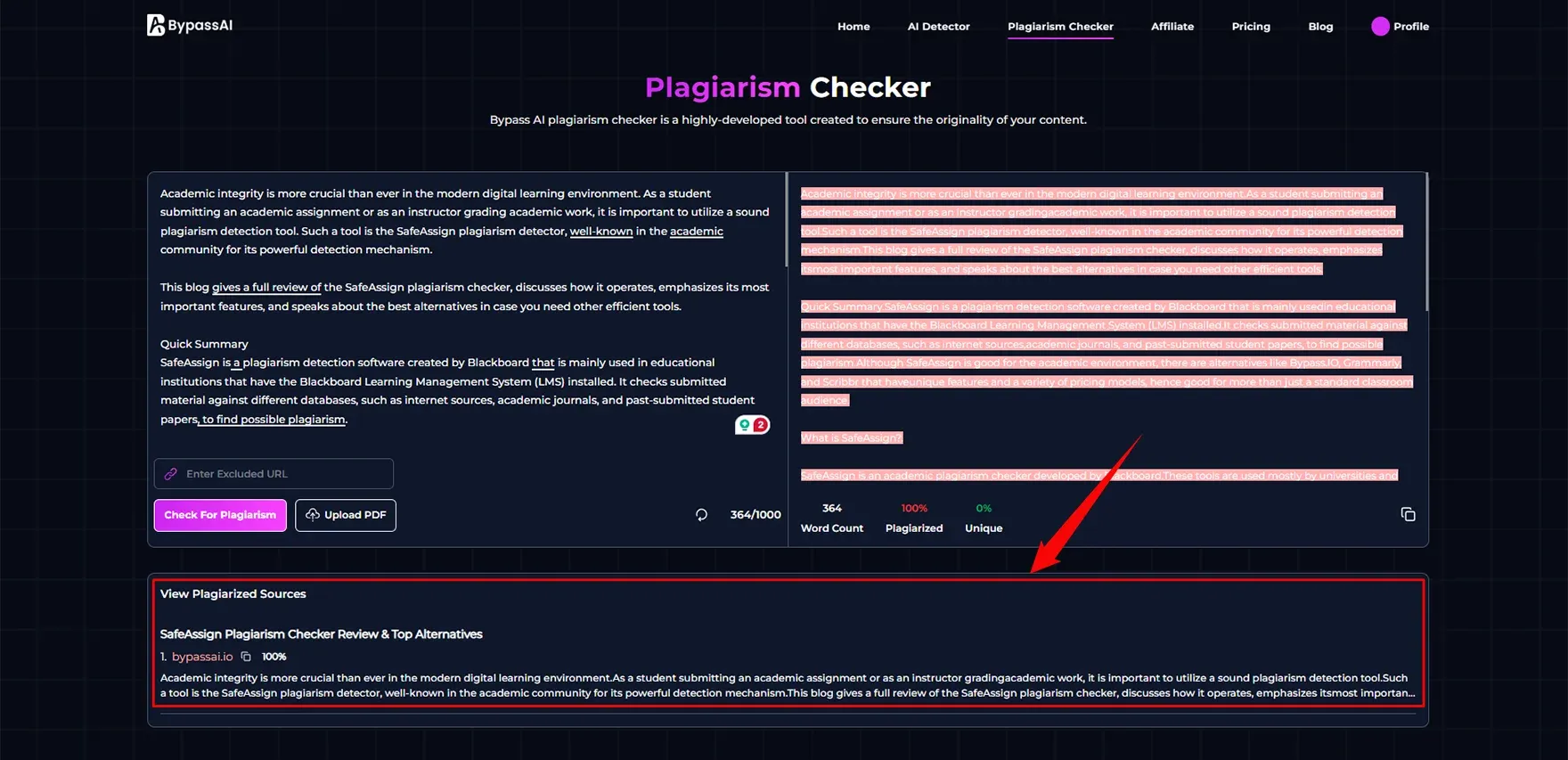Click the source excerpt text below bypassai.io

(788, 685)
